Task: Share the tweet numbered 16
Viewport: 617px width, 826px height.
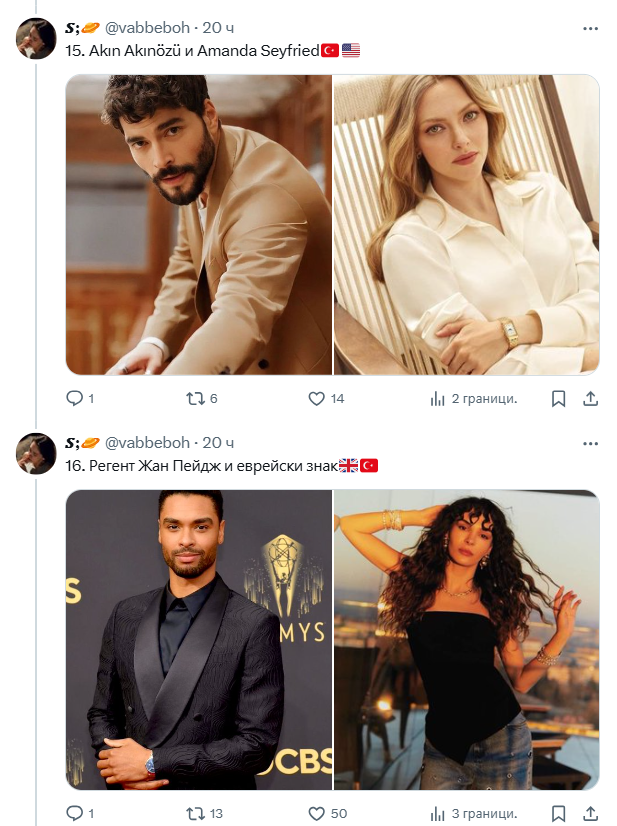Action: (590, 812)
